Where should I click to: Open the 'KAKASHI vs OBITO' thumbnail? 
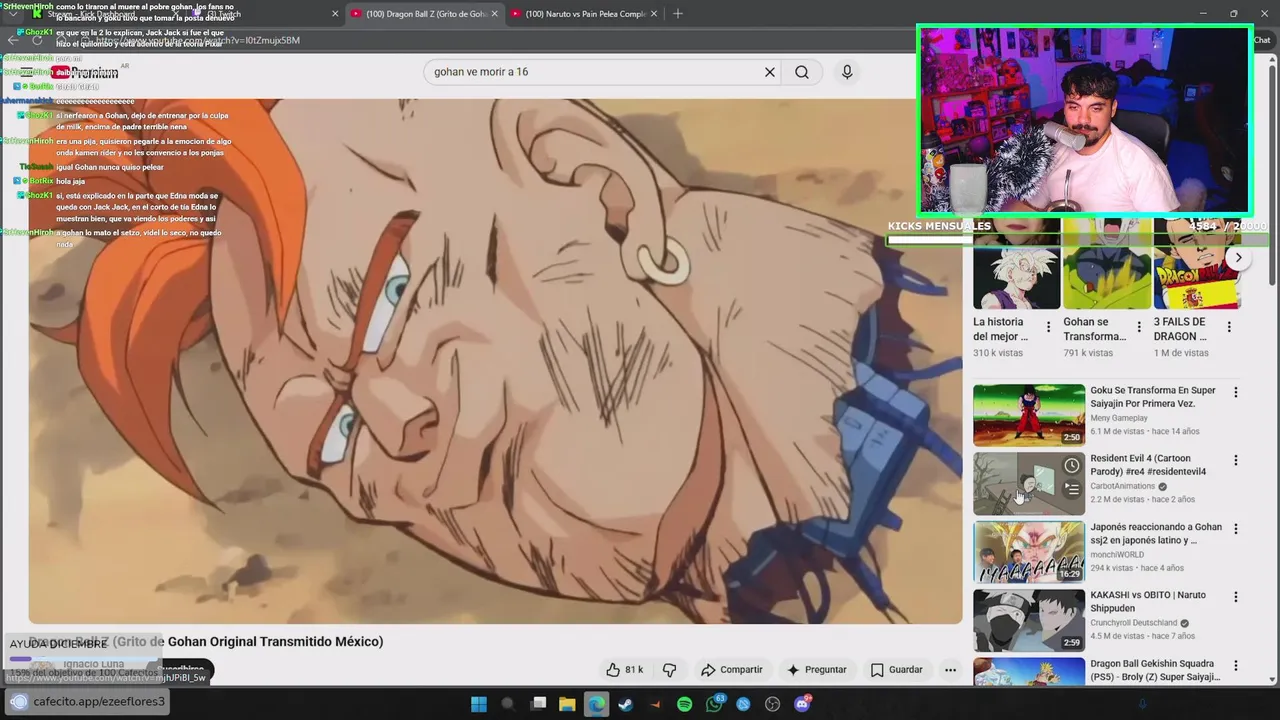(1029, 620)
